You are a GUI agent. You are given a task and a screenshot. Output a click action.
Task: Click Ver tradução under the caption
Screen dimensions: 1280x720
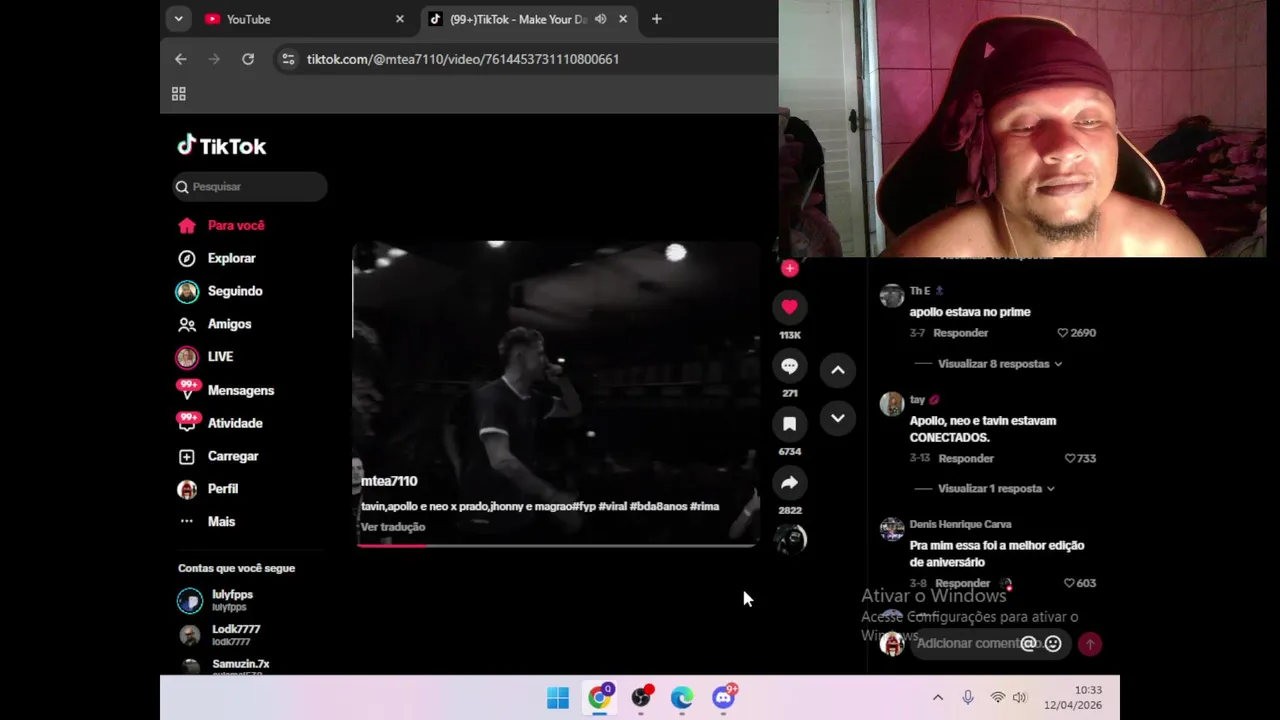393,527
